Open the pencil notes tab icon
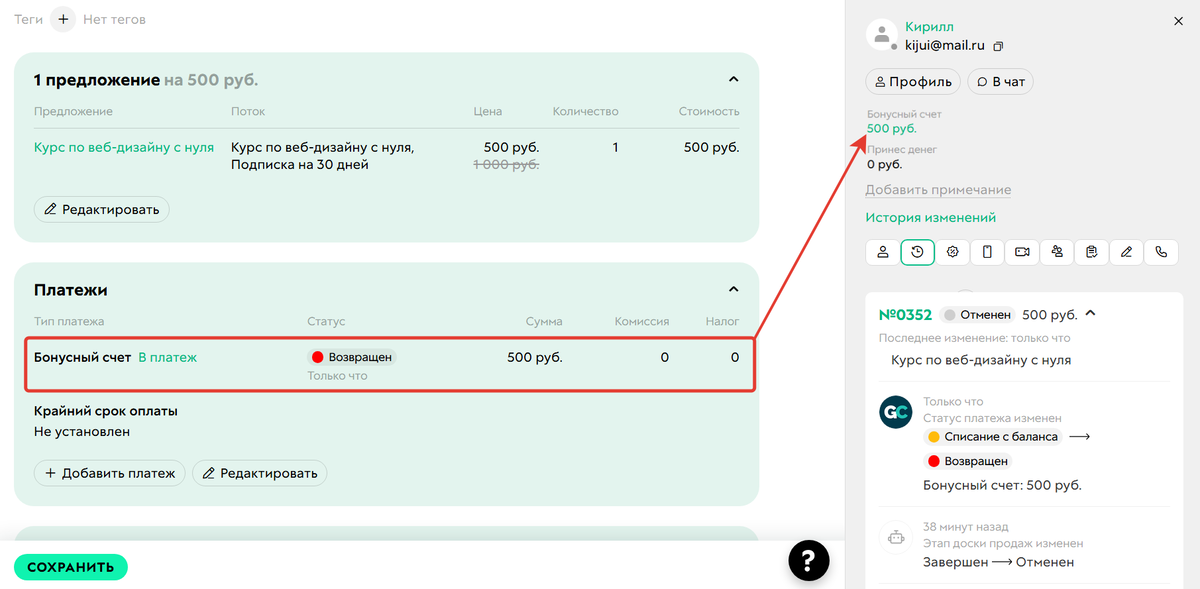1200x589 pixels. click(1126, 252)
